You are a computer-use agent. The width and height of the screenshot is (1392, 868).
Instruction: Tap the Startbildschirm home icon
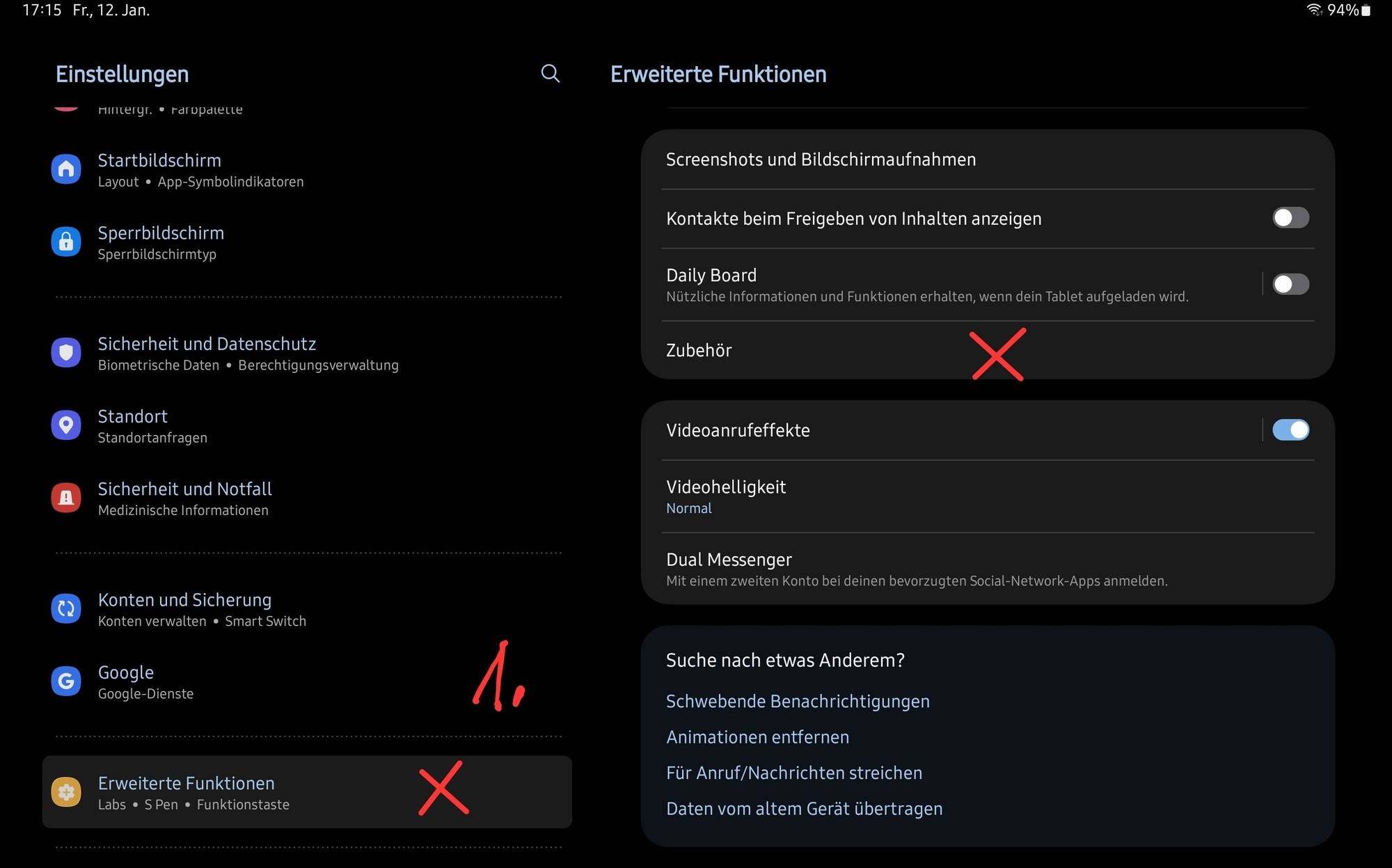coord(66,169)
